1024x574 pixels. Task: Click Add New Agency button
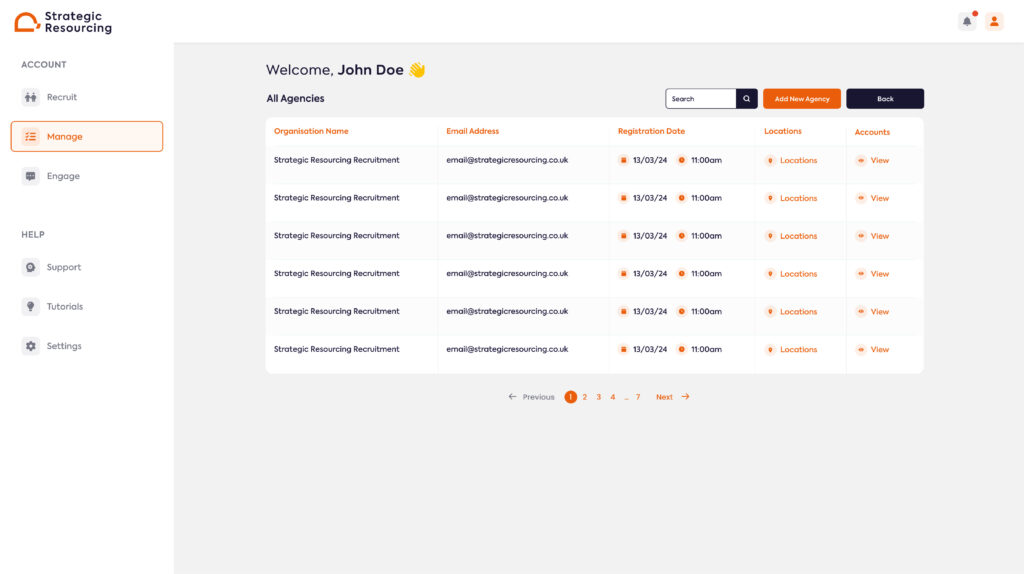pos(802,99)
